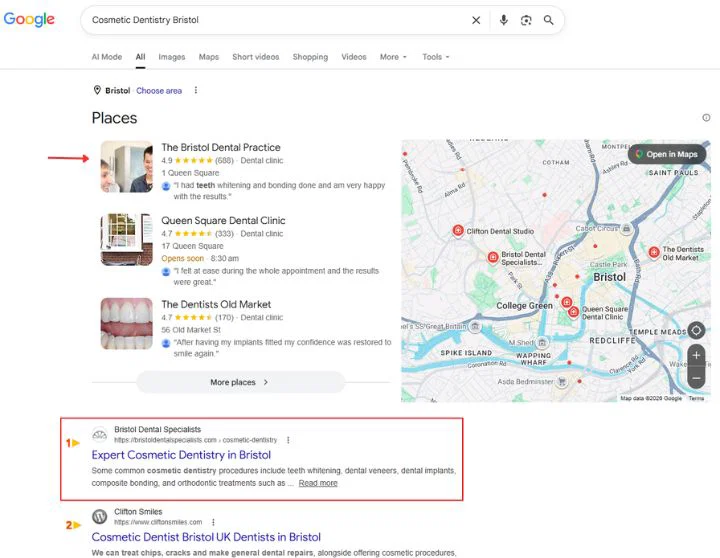Zoom in on the map with plus button
This screenshot has width=720, height=558.
pos(696,355)
